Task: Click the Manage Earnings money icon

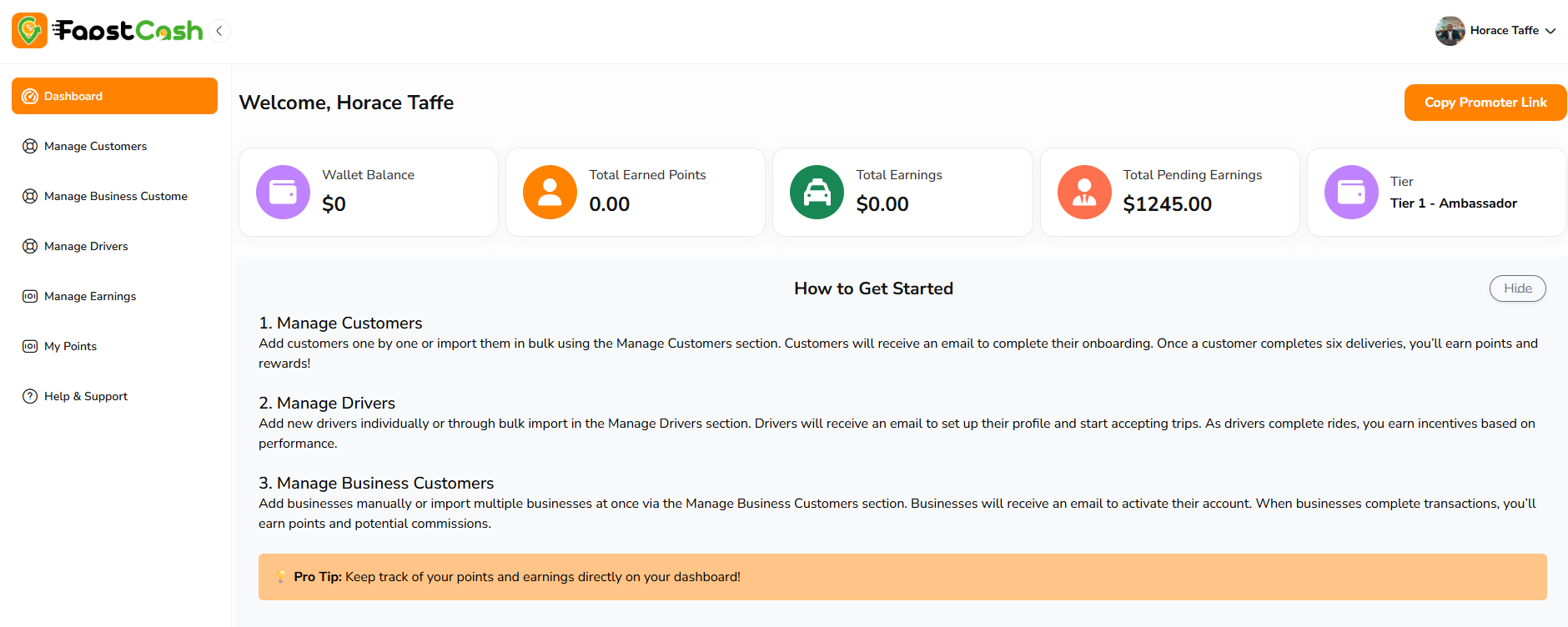Action: [30, 296]
